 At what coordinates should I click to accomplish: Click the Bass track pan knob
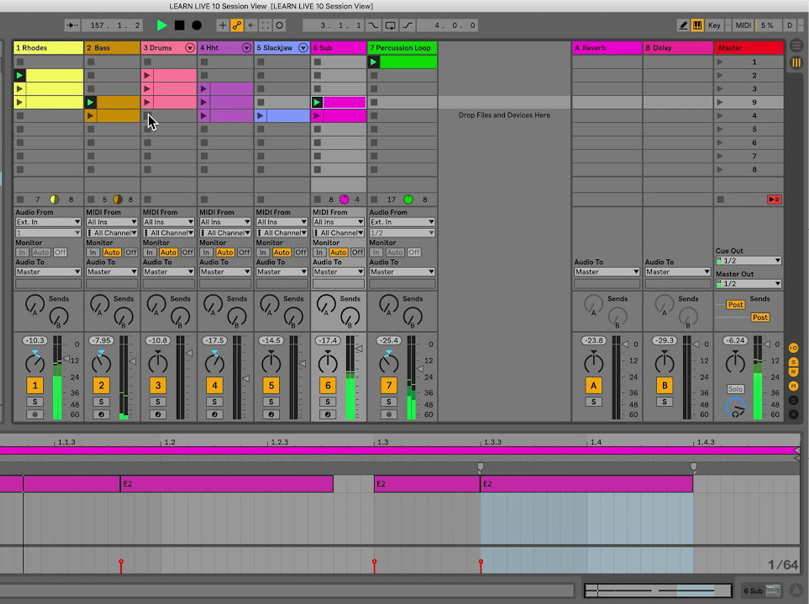tap(101, 363)
